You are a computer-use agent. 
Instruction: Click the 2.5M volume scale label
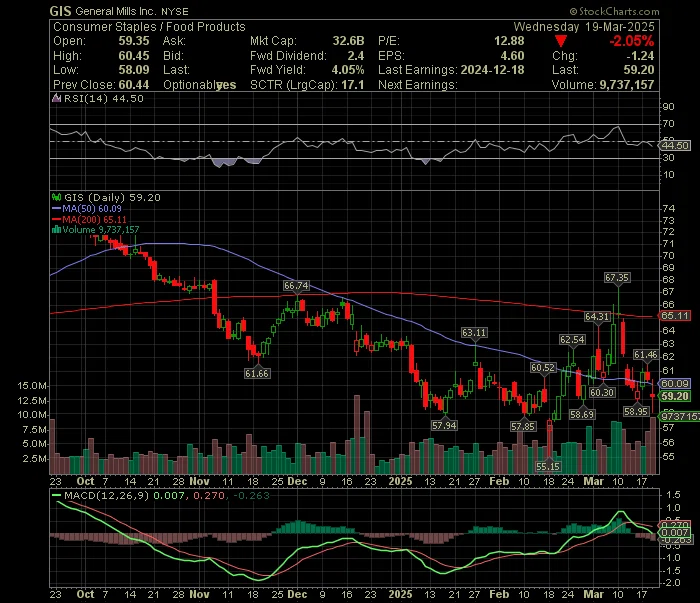[34, 459]
